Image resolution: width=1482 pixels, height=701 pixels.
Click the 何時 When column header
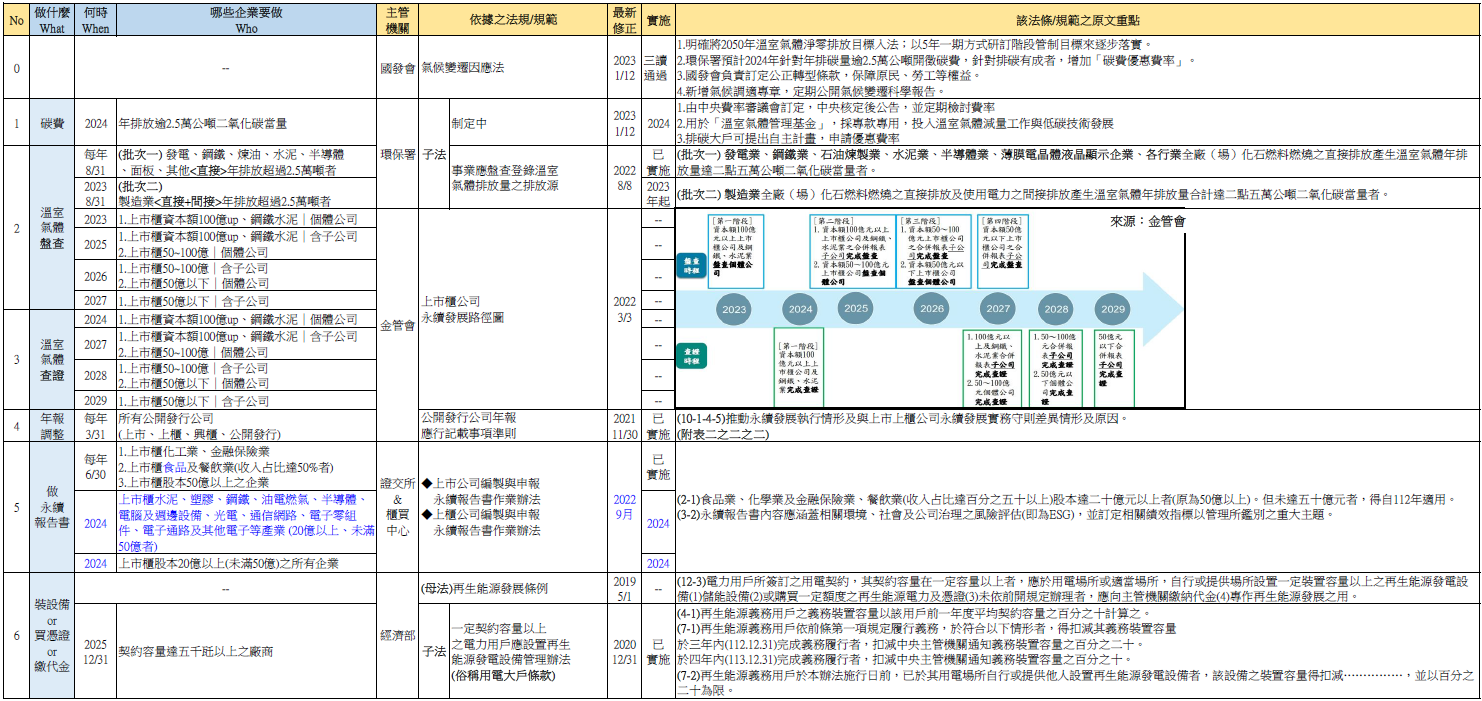[96, 19]
